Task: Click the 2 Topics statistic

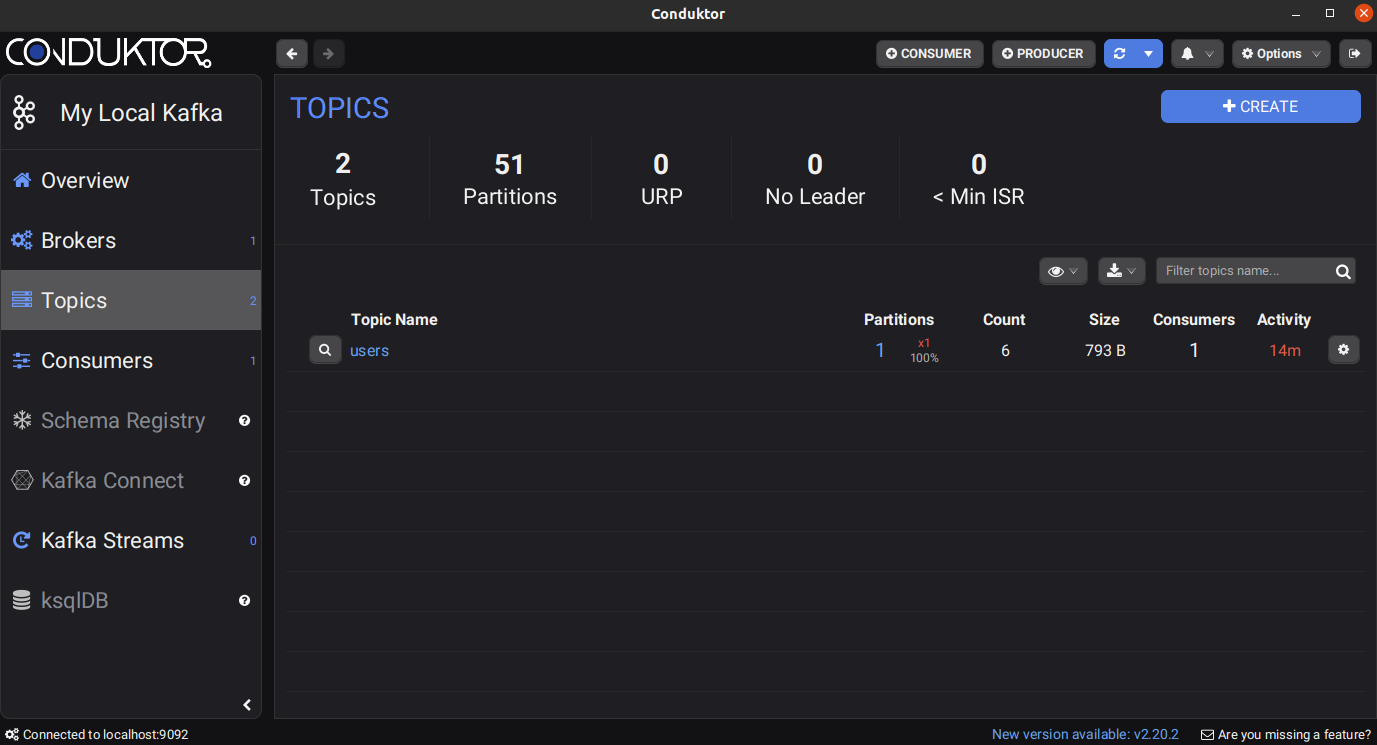Action: click(343, 180)
